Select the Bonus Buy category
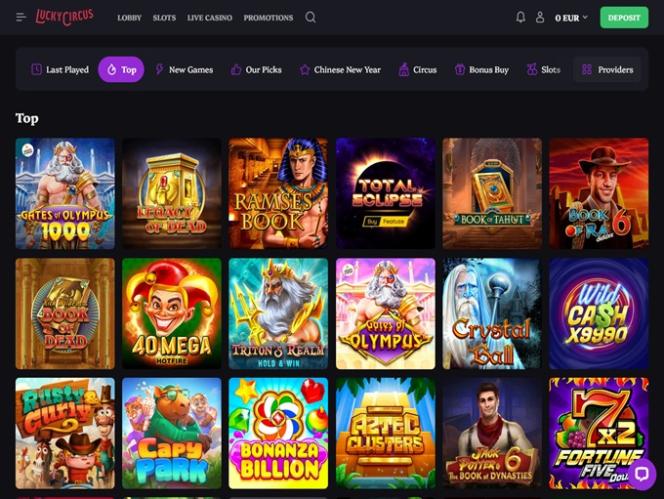Image resolution: width=664 pixels, height=499 pixels. coord(481,69)
